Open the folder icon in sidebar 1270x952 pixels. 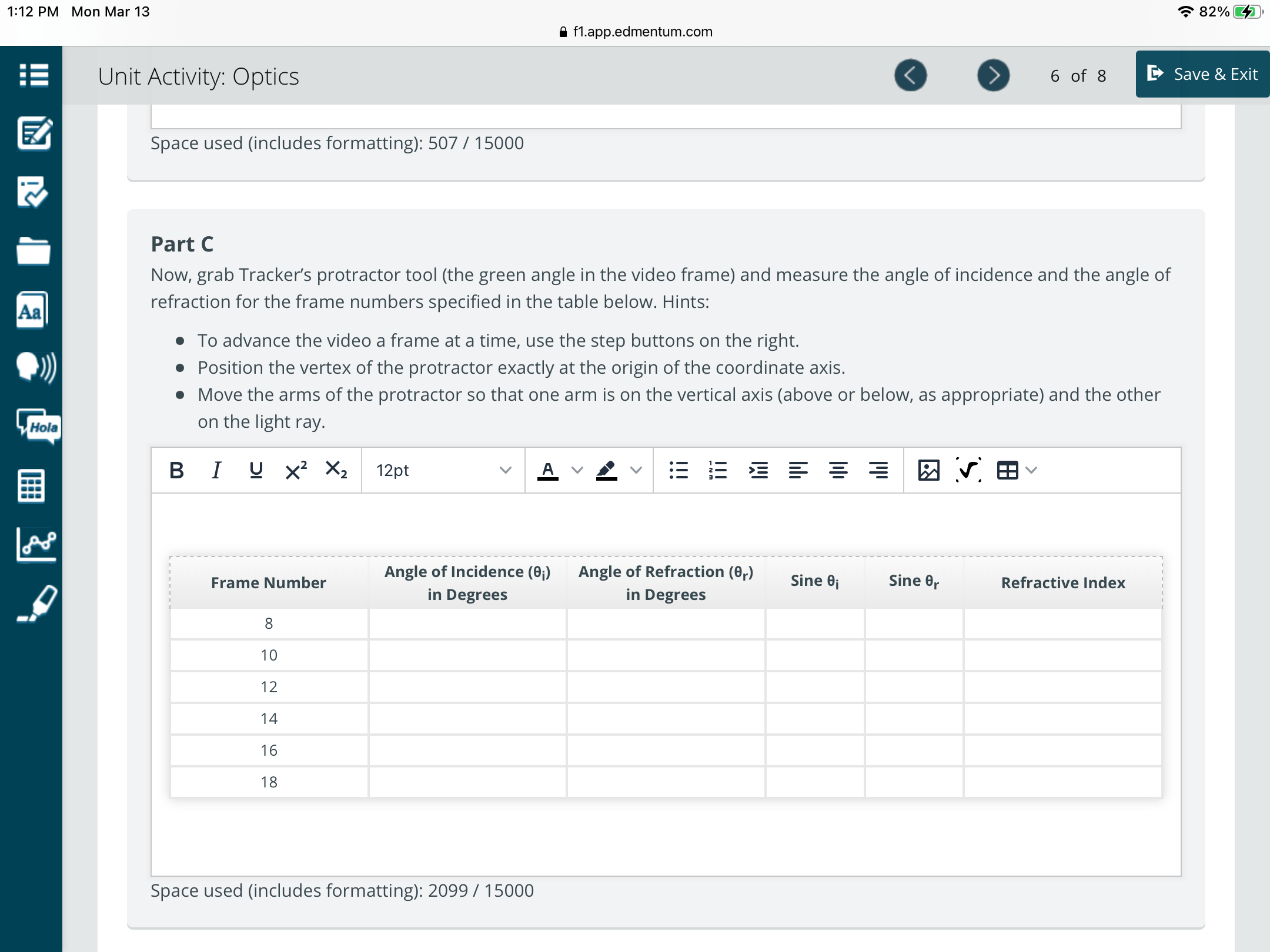34,252
